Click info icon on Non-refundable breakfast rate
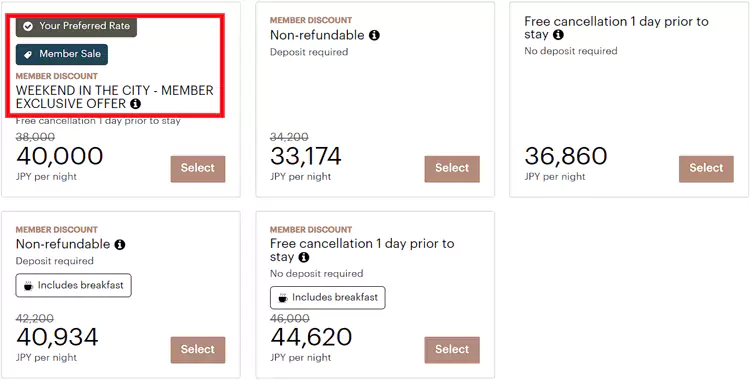The image size is (750, 380). point(120,245)
